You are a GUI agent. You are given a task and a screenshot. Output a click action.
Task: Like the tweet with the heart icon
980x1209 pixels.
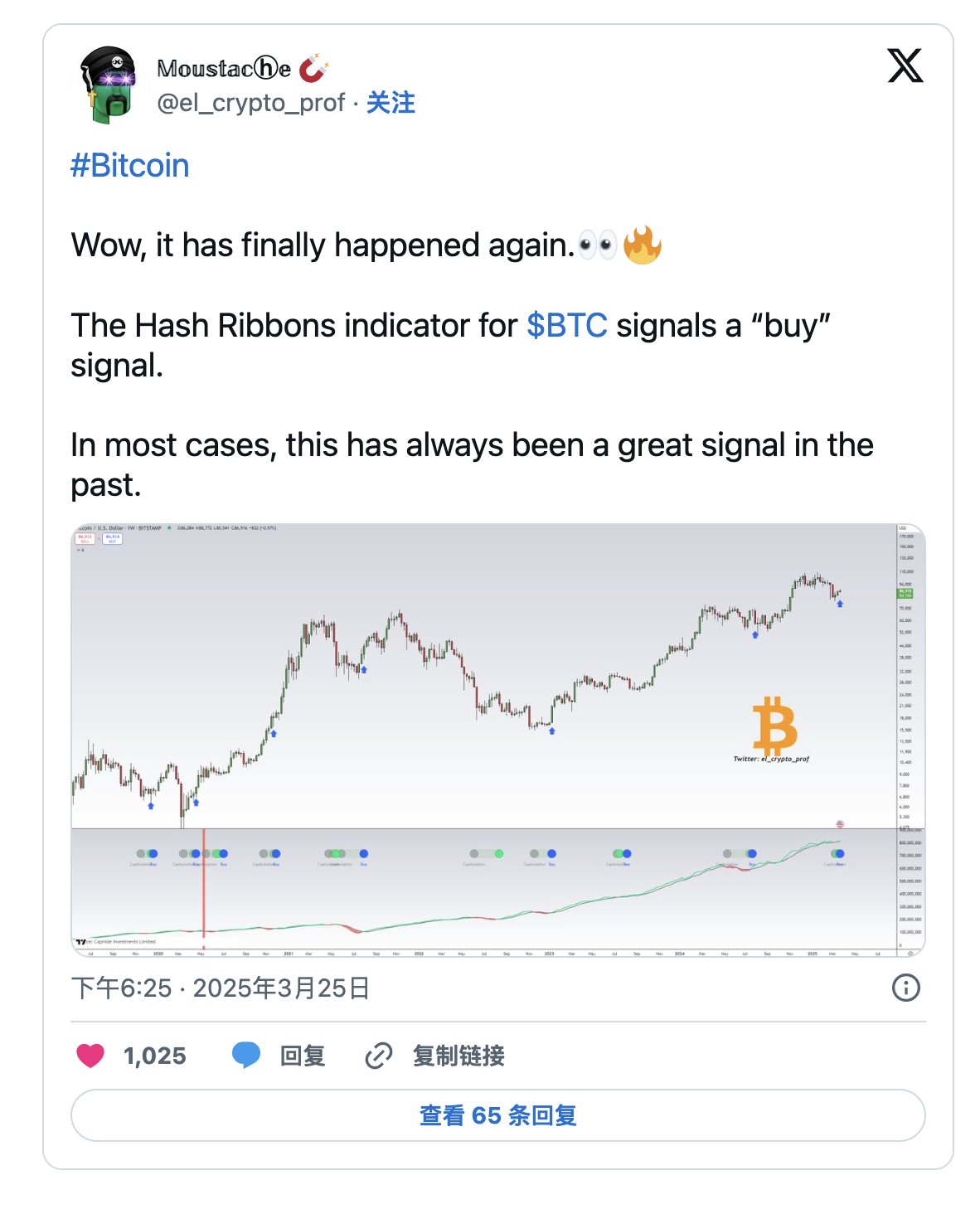(90, 1056)
